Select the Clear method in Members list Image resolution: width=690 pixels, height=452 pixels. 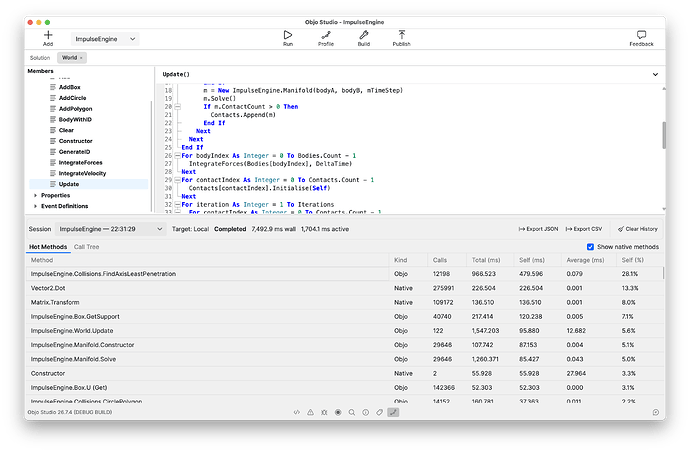pyautogui.click(x=88, y=130)
